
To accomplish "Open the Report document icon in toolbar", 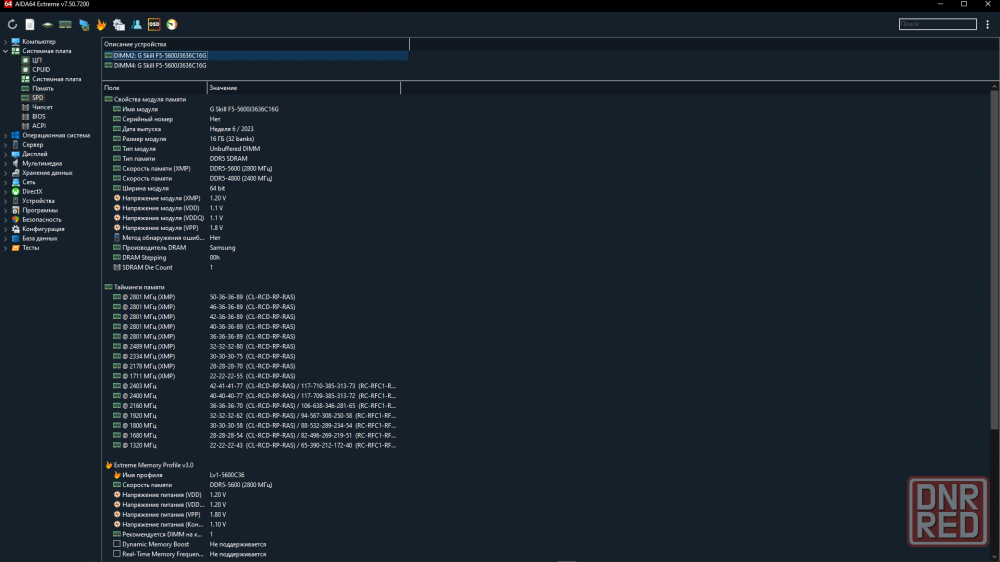I will pos(30,24).
